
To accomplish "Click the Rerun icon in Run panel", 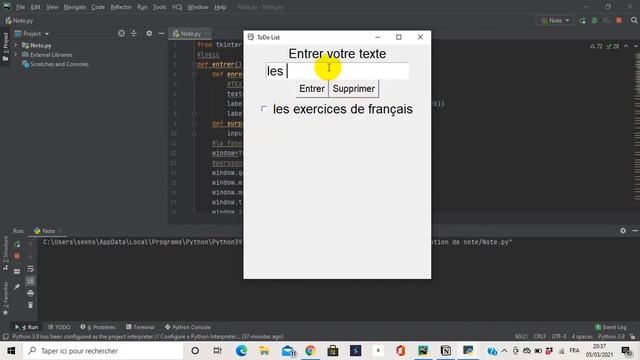I will (x=17, y=244).
